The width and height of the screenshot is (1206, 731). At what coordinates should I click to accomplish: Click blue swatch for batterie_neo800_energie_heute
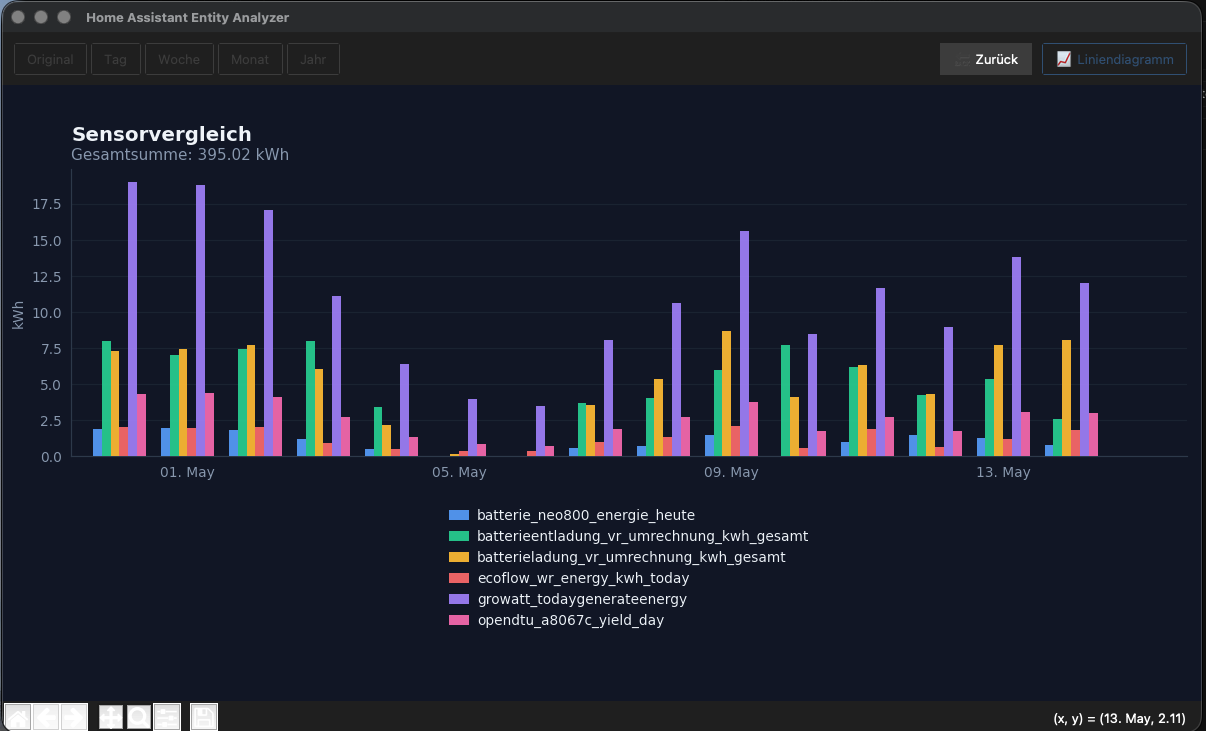pos(459,515)
